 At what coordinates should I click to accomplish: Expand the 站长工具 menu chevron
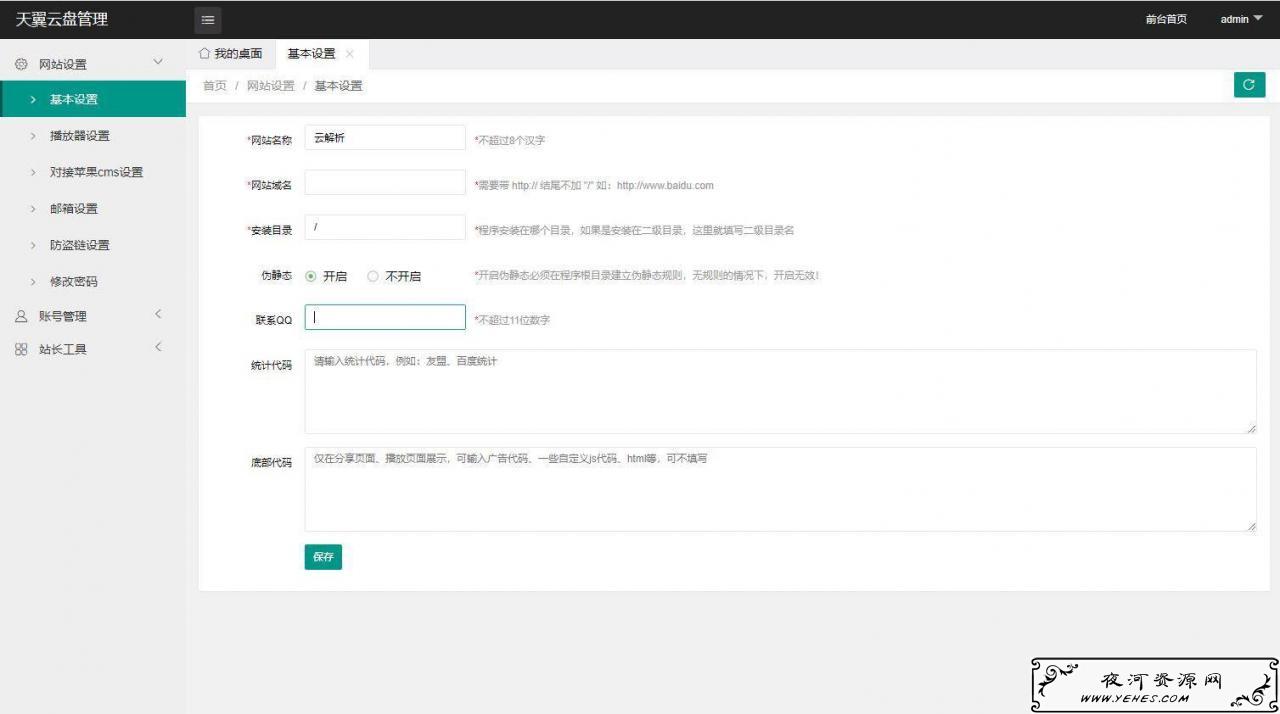pyautogui.click(x=158, y=348)
